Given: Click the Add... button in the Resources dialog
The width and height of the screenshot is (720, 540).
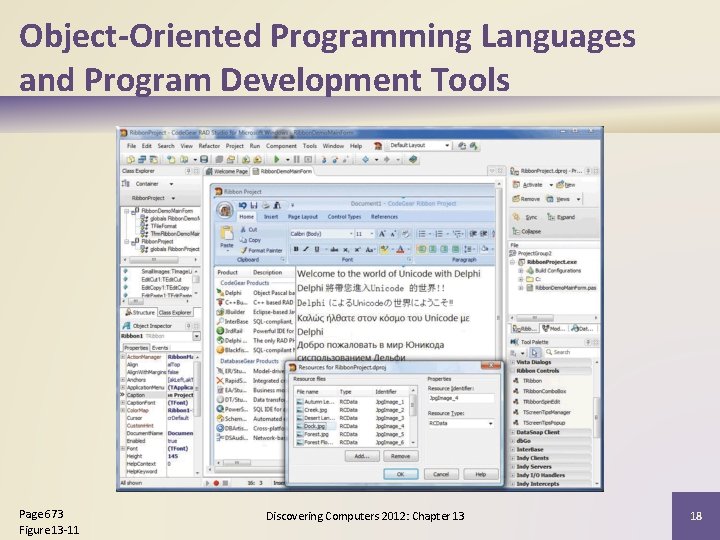Looking at the screenshot, I should point(362,456).
